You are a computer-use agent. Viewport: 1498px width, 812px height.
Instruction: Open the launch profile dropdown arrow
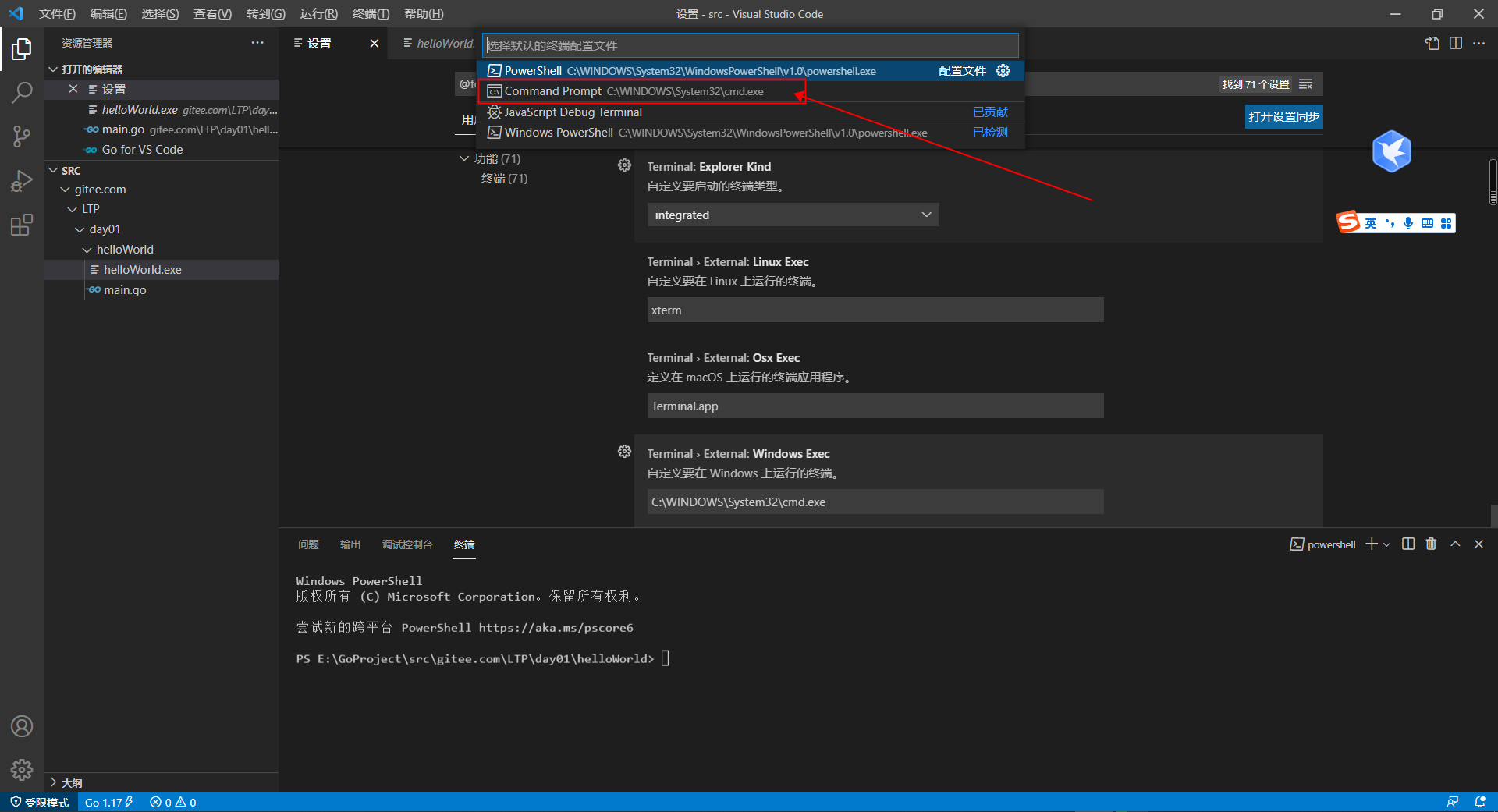(1386, 544)
